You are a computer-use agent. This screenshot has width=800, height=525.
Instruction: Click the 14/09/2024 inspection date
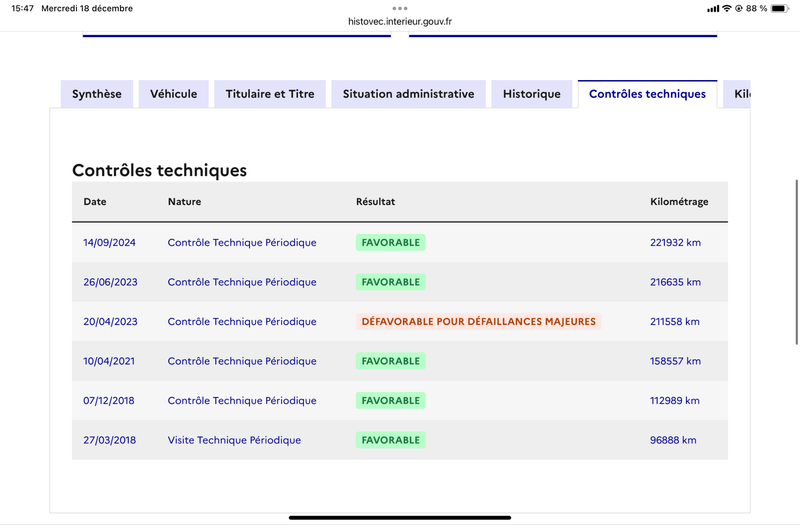(110, 242)
